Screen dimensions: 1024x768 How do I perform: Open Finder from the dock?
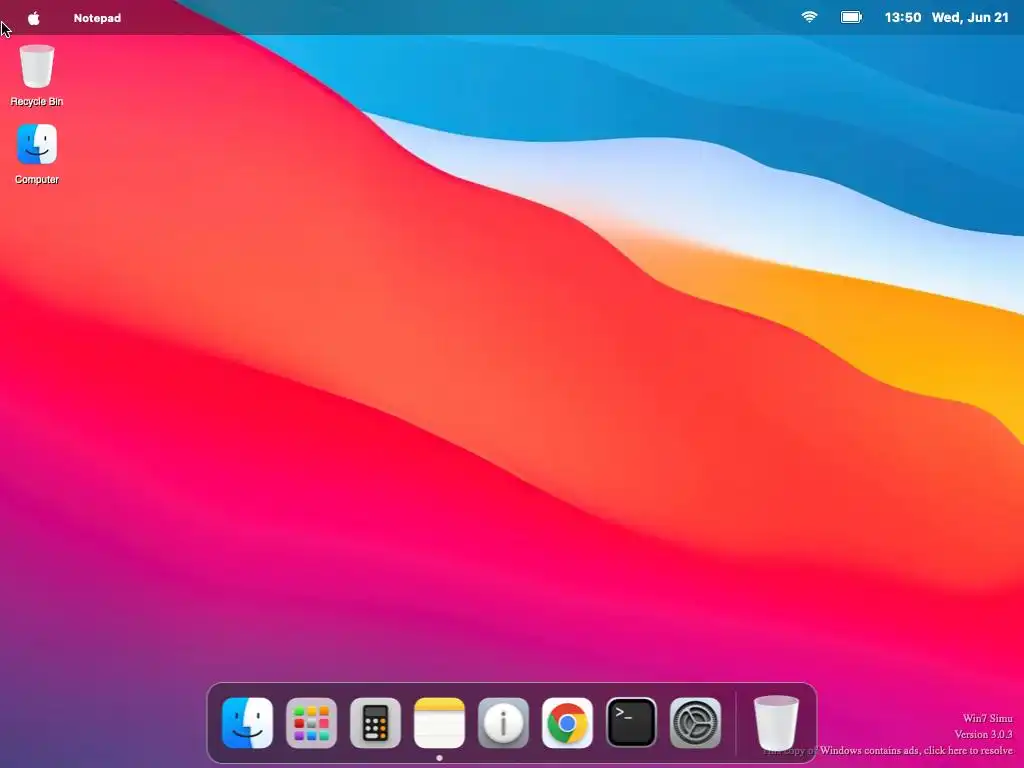point(248,723)
